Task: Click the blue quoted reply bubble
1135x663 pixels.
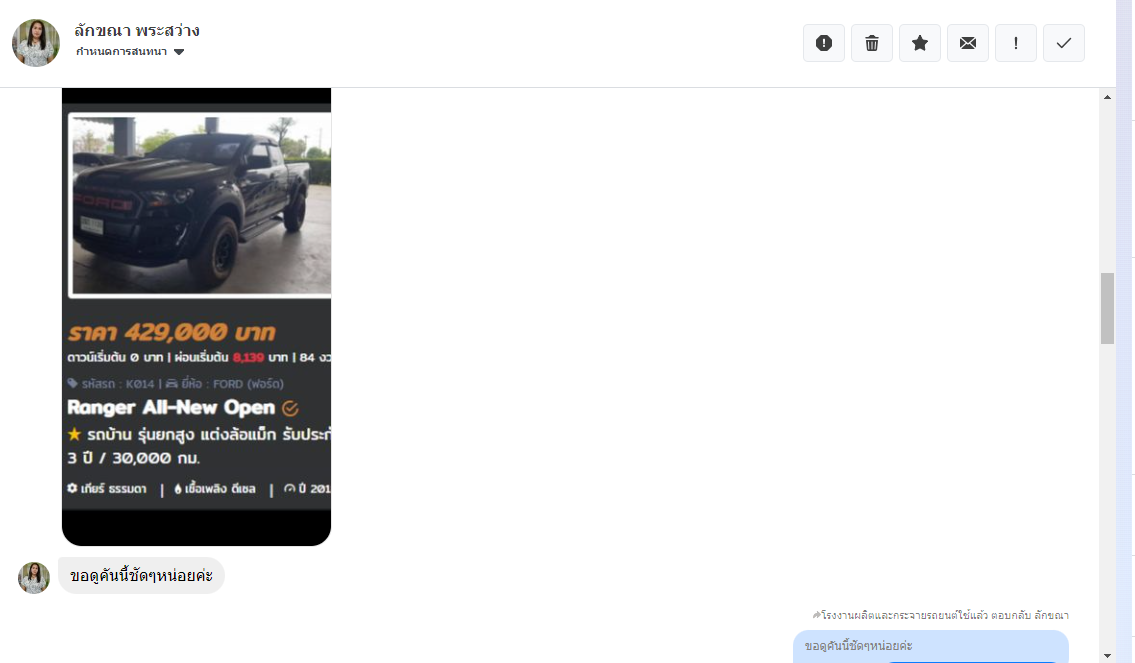Action: coord(930,646)
